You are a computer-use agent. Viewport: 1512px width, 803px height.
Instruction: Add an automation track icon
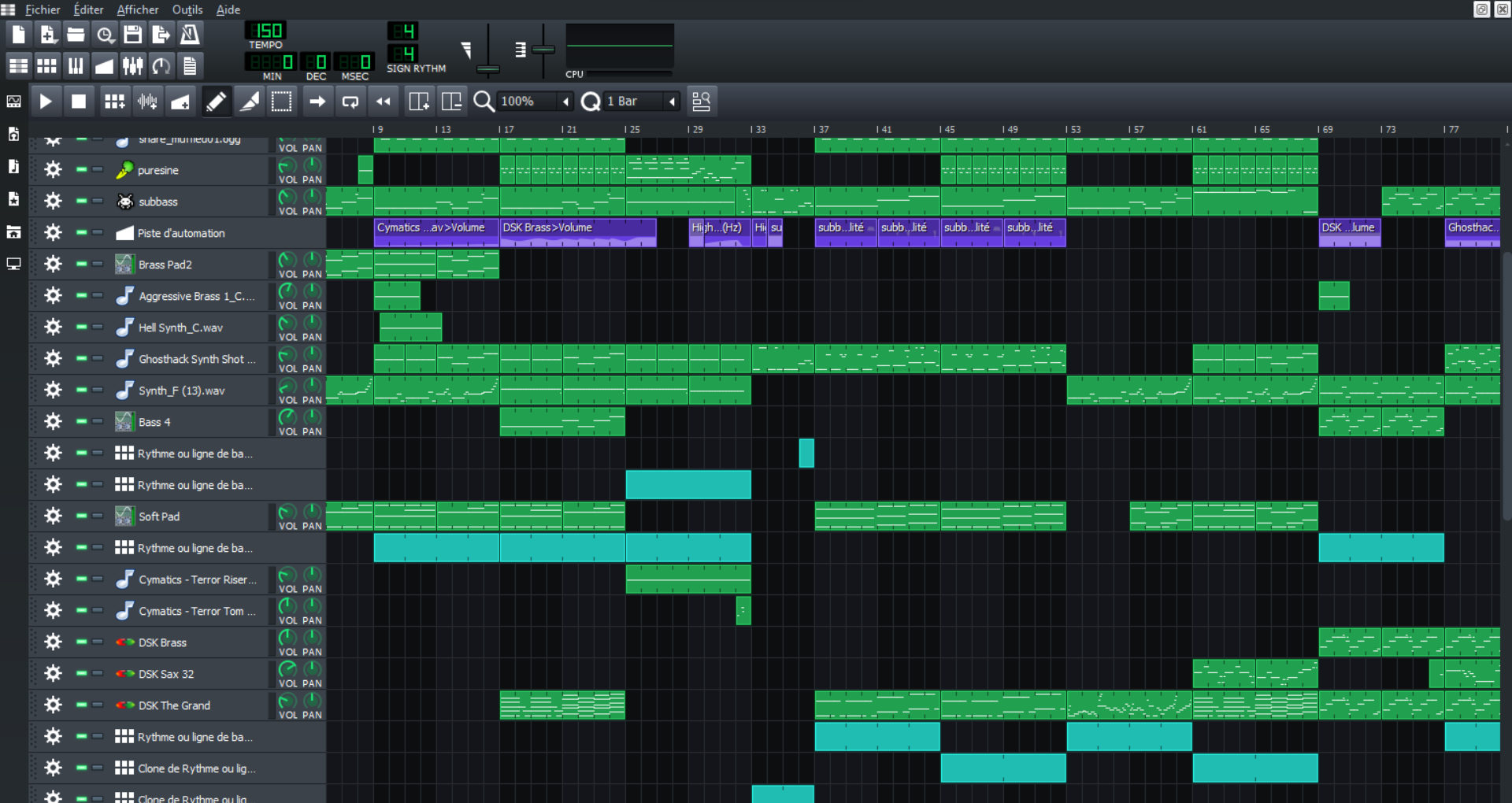pyautogui.click(x=180, y=102)
